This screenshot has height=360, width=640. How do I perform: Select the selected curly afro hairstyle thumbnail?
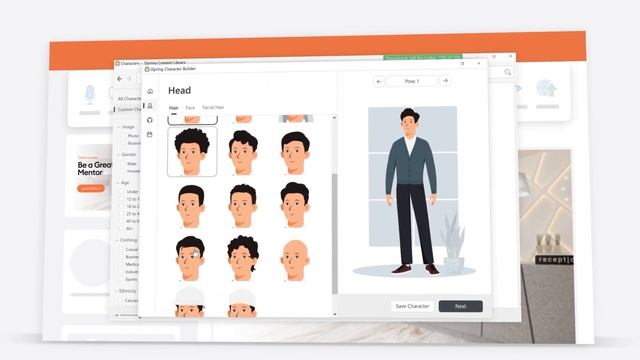click(x=192, y=152)
